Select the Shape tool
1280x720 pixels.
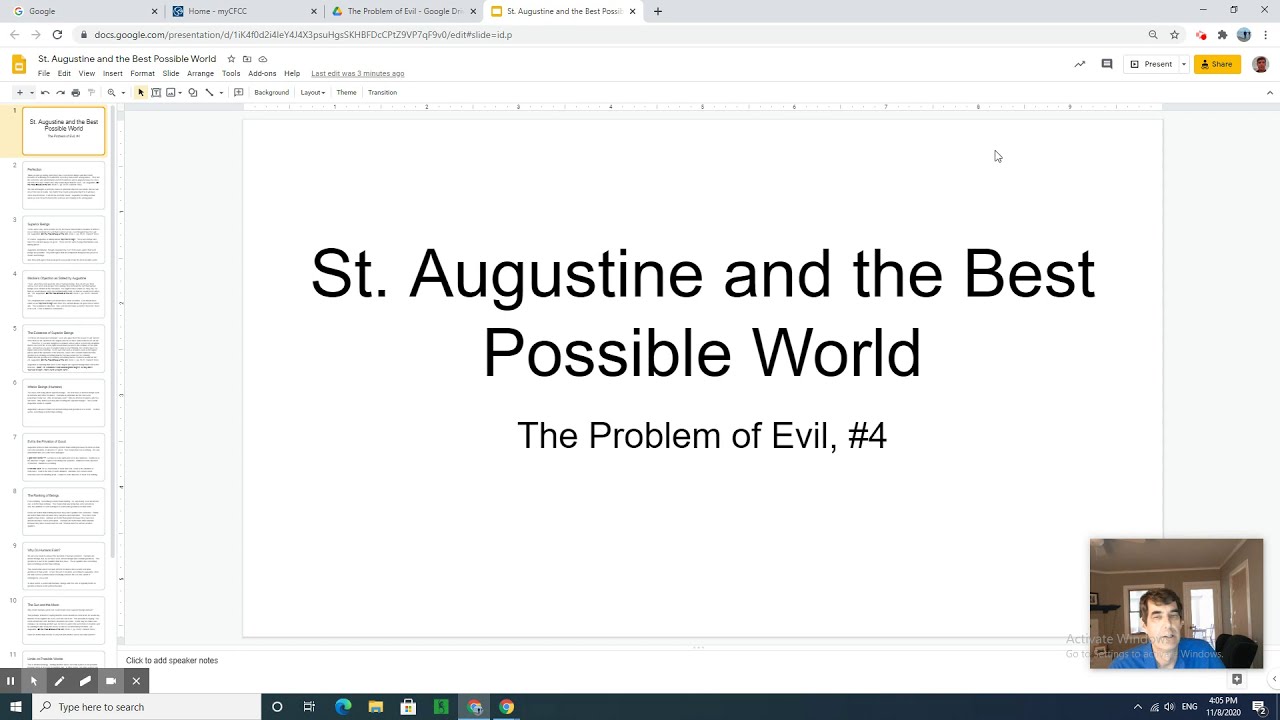tap(193, 92)
